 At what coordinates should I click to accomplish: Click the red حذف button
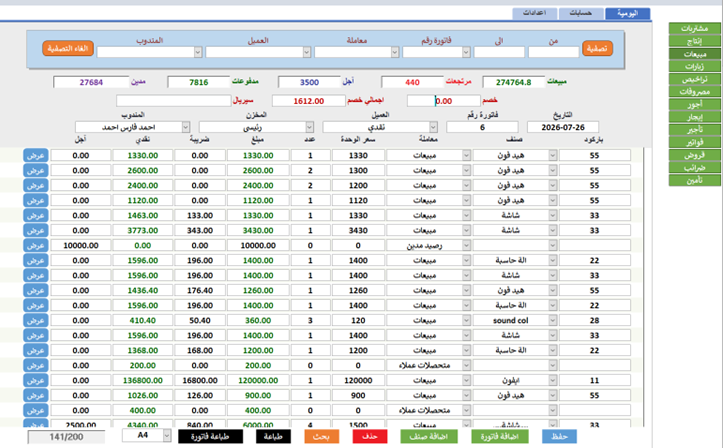point(370,436)
